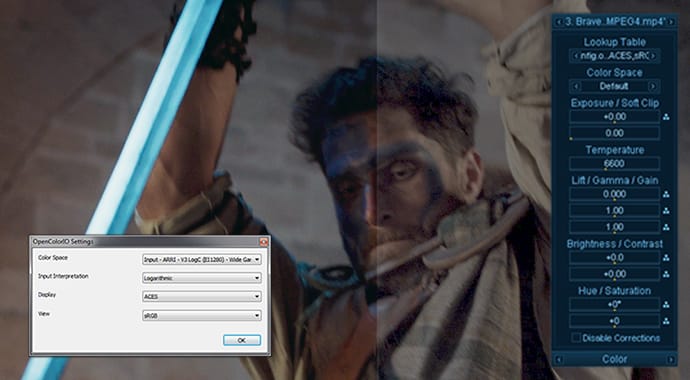The height and width of the screenshot is (380, 690).
Task: Click RGB channel icon beside Contrast field
Action: click(x=666, y=274)
